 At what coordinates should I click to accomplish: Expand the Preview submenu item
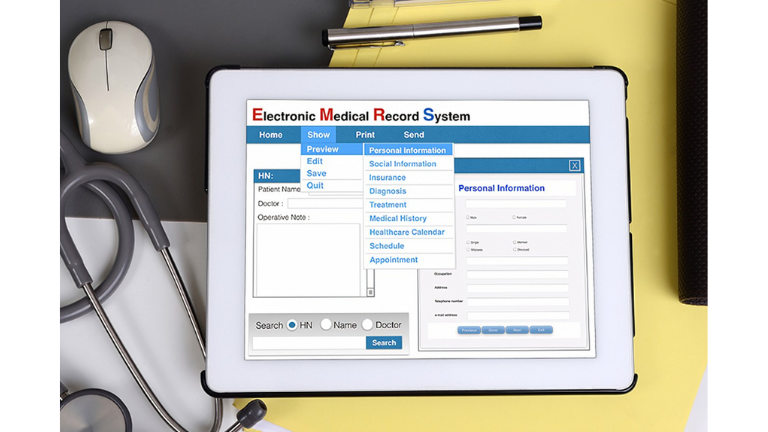point(323,150)
